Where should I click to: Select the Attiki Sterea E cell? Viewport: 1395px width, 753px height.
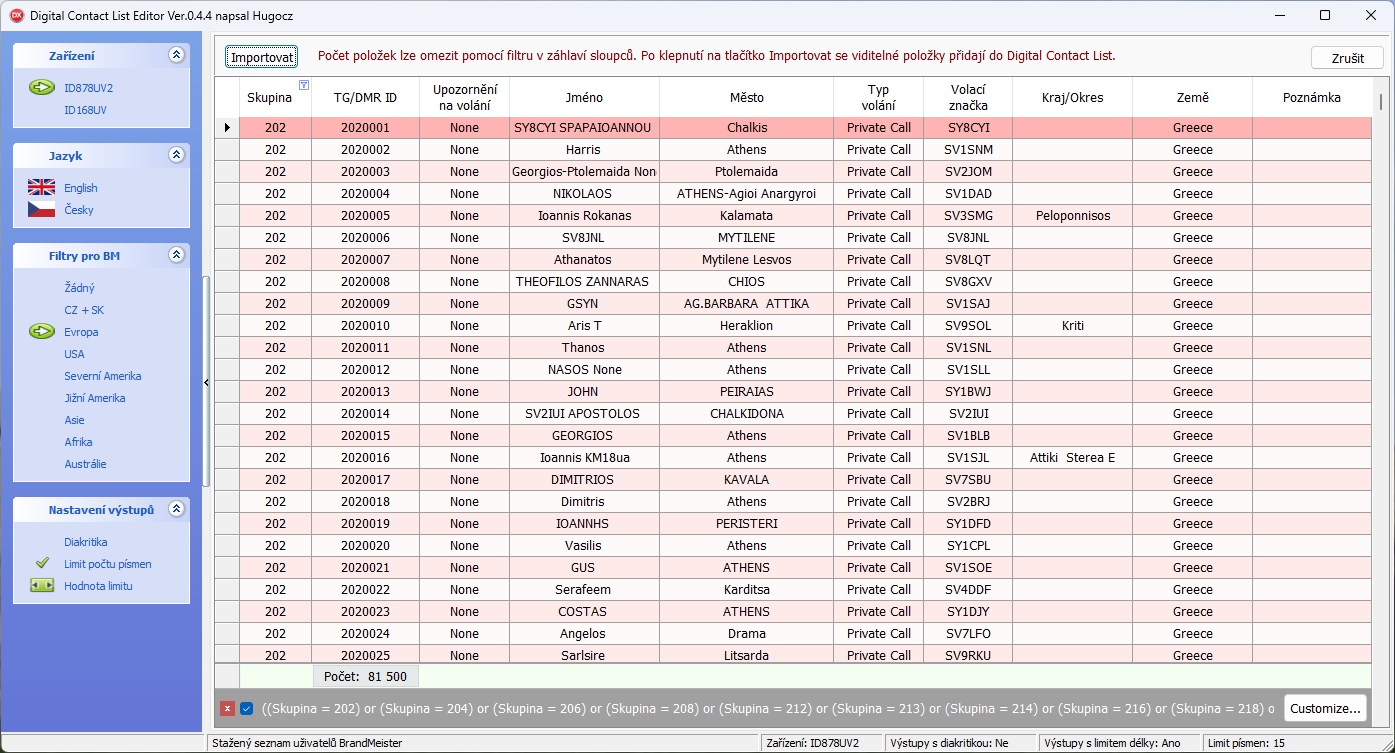pyautogui.click(x=1072, y=457)
